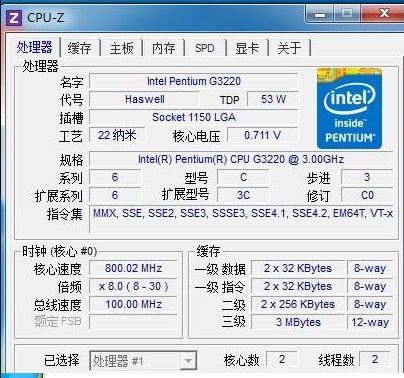
Task: Open the 关于 tab
Action: pyautogui.click(x=289, y=48)
